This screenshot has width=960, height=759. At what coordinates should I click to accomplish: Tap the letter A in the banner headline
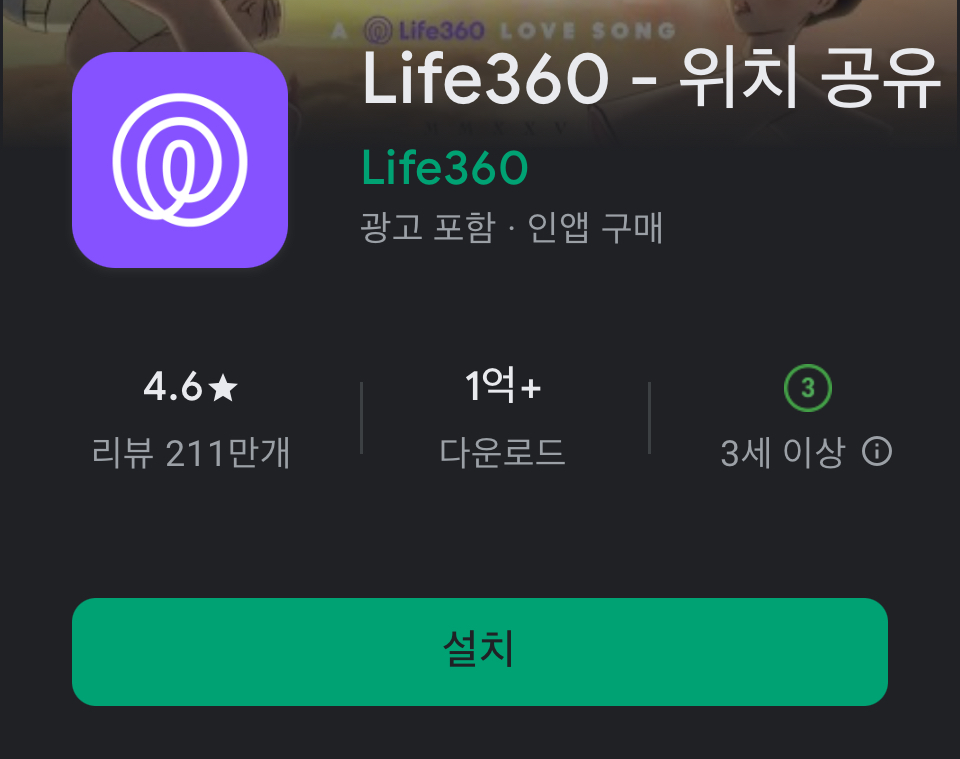coord(339,31)
